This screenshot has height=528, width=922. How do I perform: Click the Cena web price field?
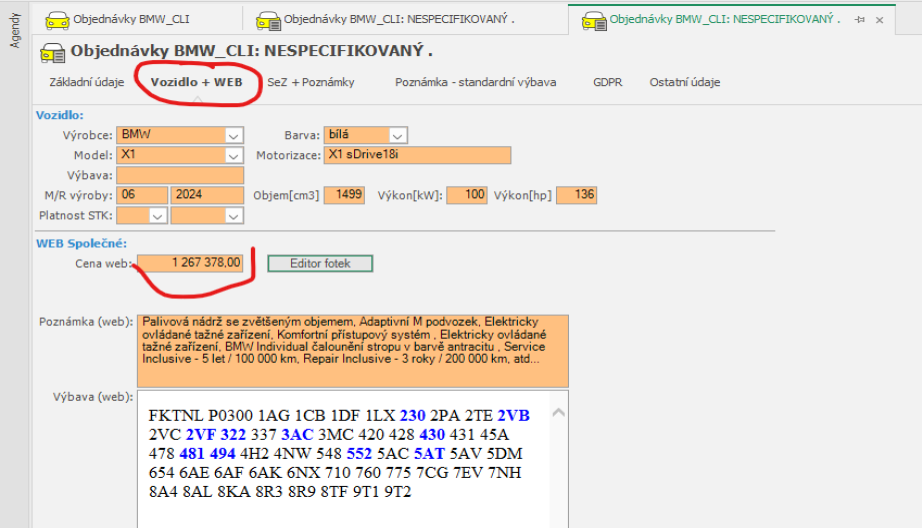click(190, 263)
